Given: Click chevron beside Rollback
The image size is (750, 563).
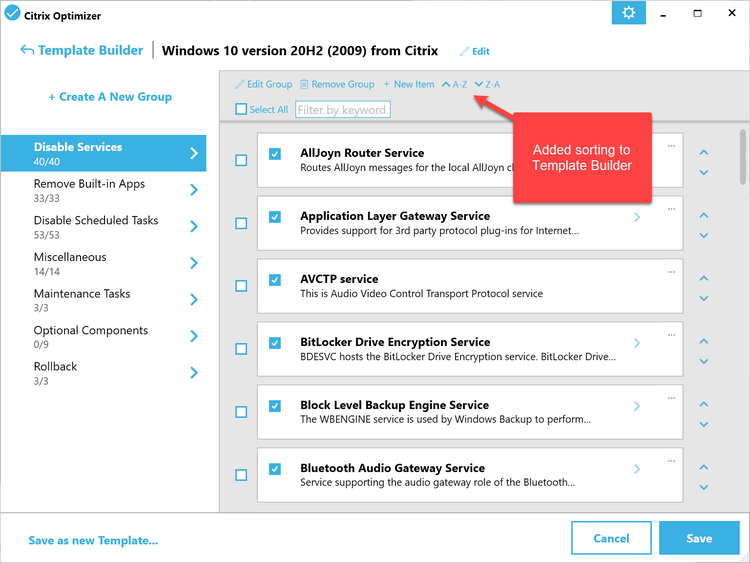Looking at the screenshot, I should (194, 373).
